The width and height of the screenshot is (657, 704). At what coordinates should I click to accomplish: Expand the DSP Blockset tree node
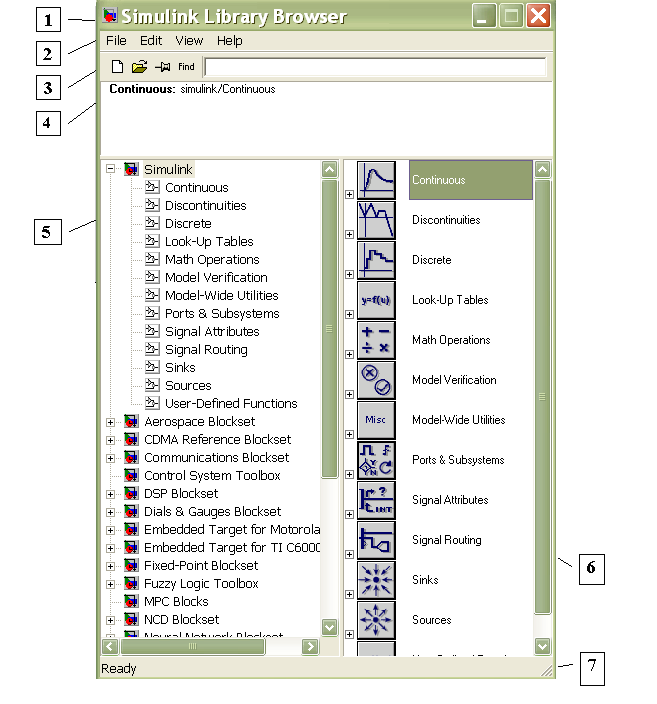point(110,494)
